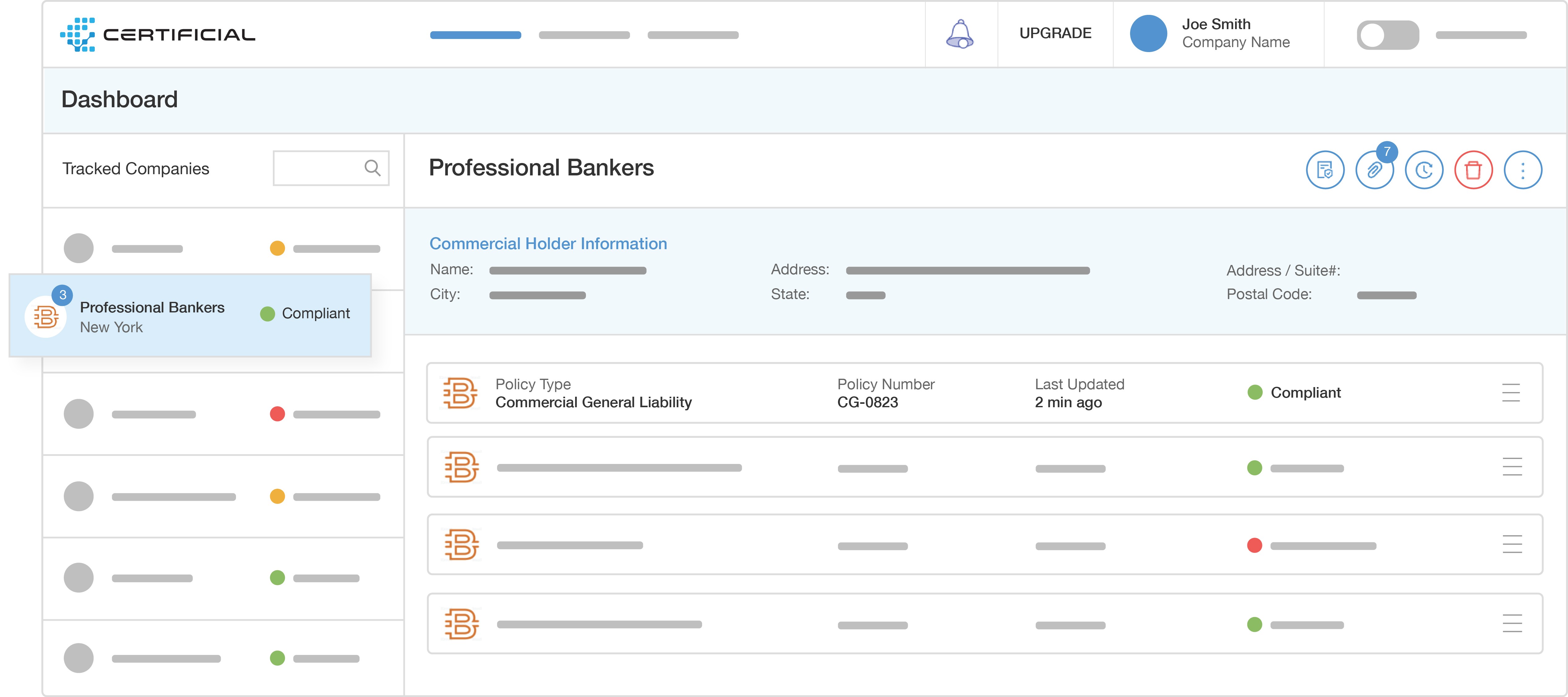Click the UPGRADE button
This screenshot has height=697, width=1568.
click(1055, 33)
